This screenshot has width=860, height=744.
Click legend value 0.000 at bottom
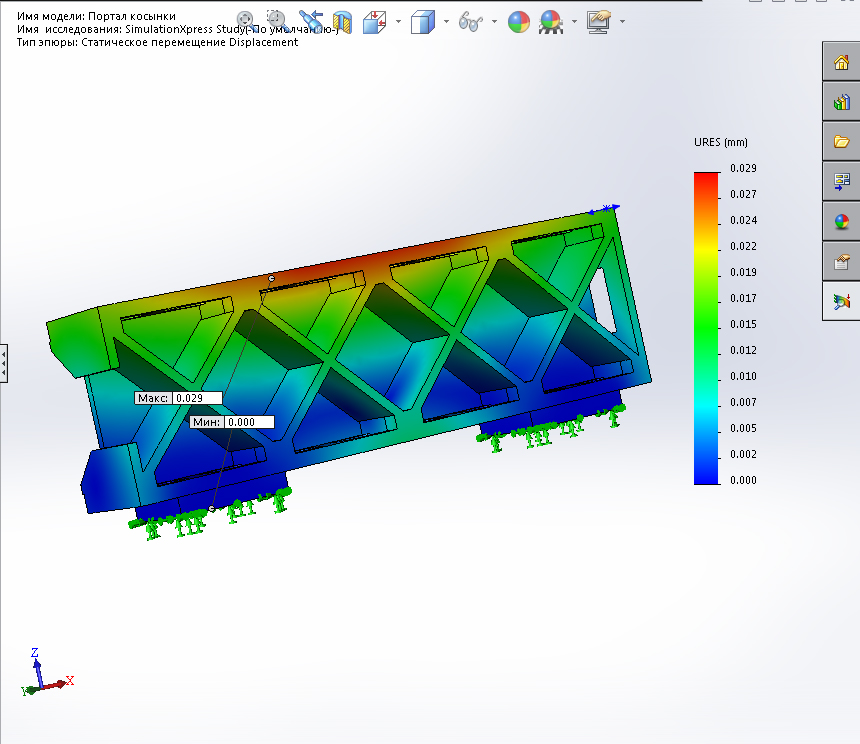743,480
